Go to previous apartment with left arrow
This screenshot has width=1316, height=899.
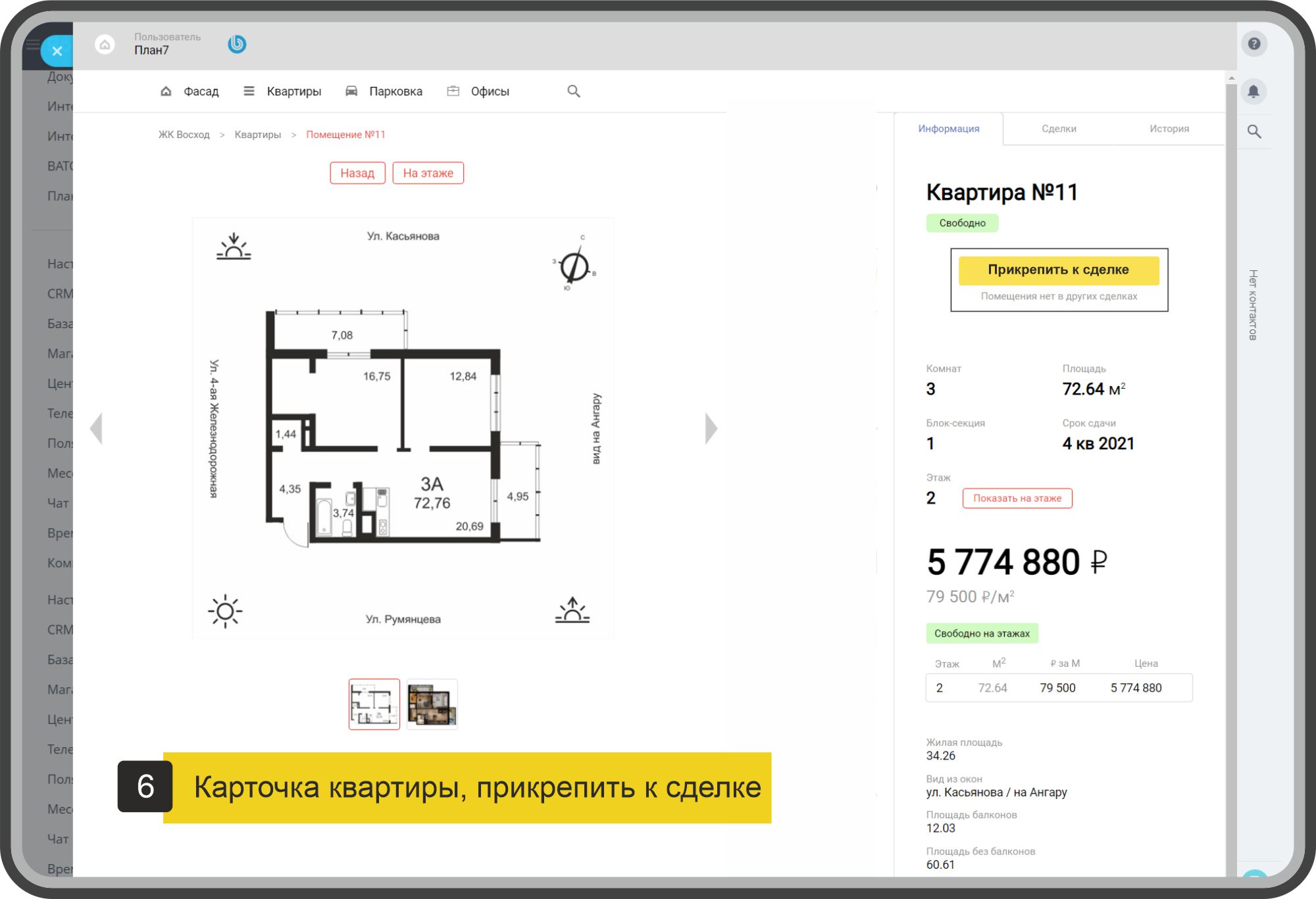click(97, 429)
